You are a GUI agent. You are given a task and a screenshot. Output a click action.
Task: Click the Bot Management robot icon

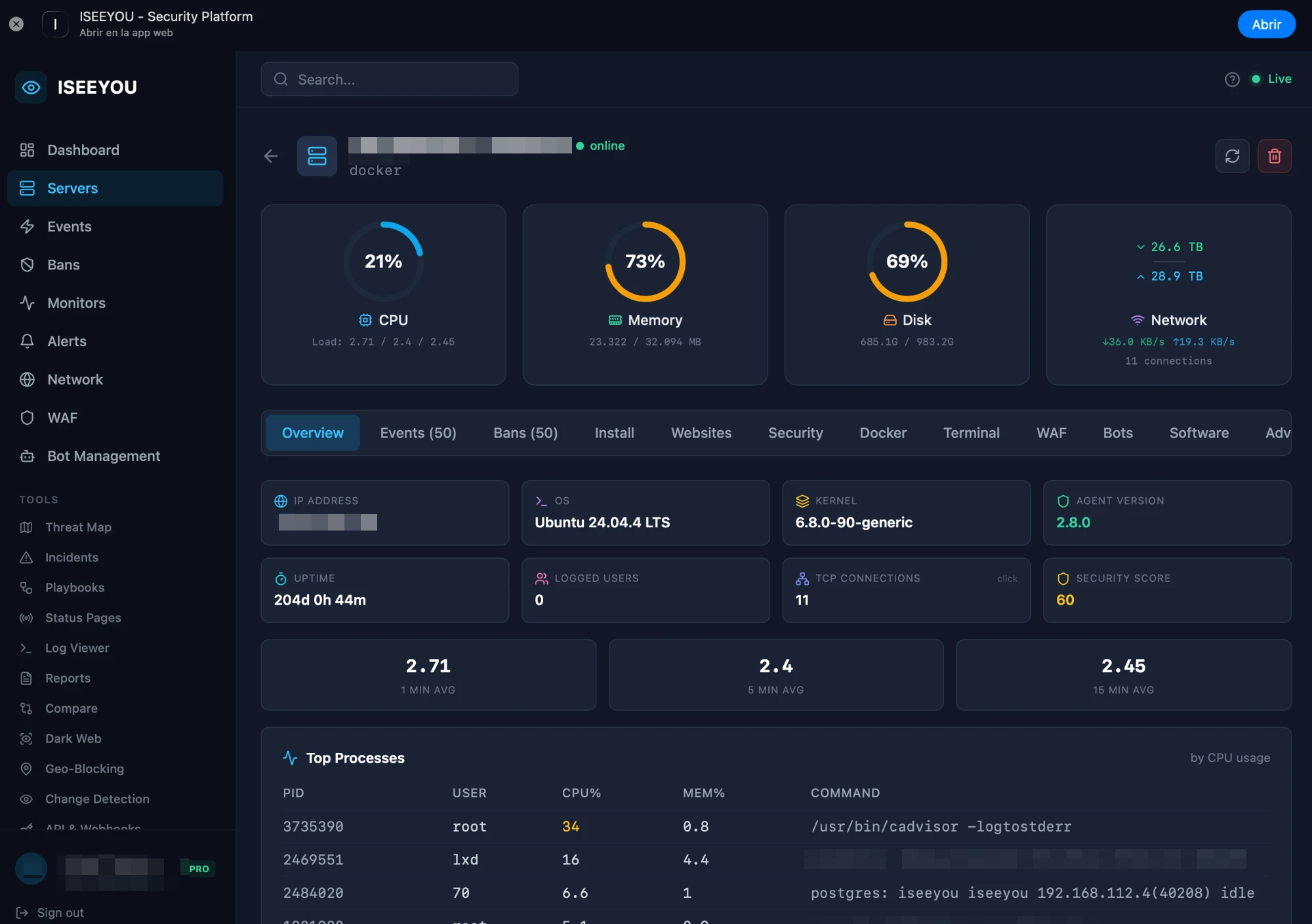point(27,456)
